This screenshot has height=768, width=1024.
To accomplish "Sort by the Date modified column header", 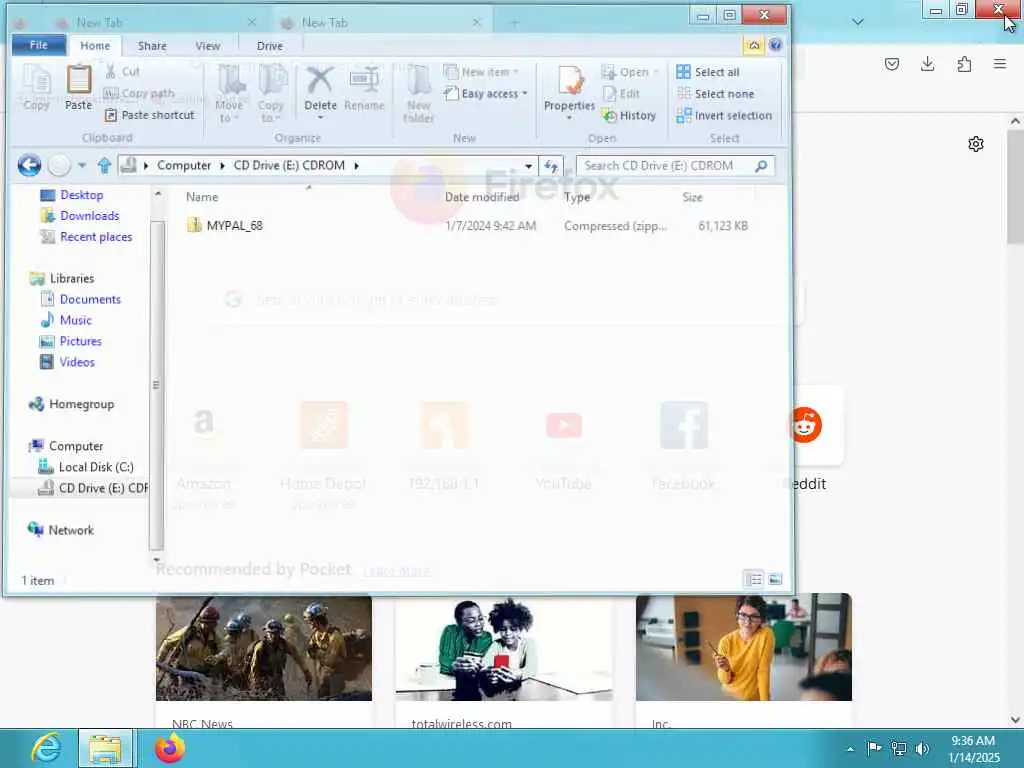I will tap(482, 197).
